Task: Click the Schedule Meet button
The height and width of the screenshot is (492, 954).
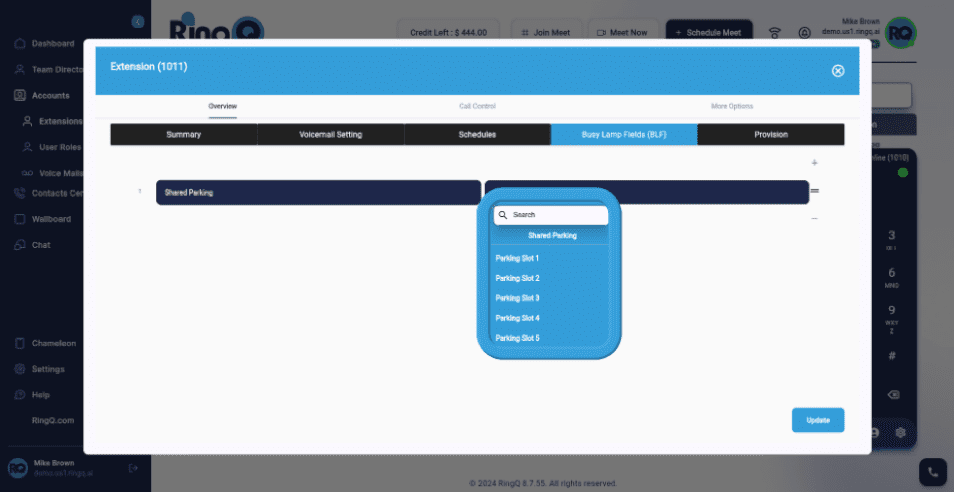Action: click(x=709, y=32)
